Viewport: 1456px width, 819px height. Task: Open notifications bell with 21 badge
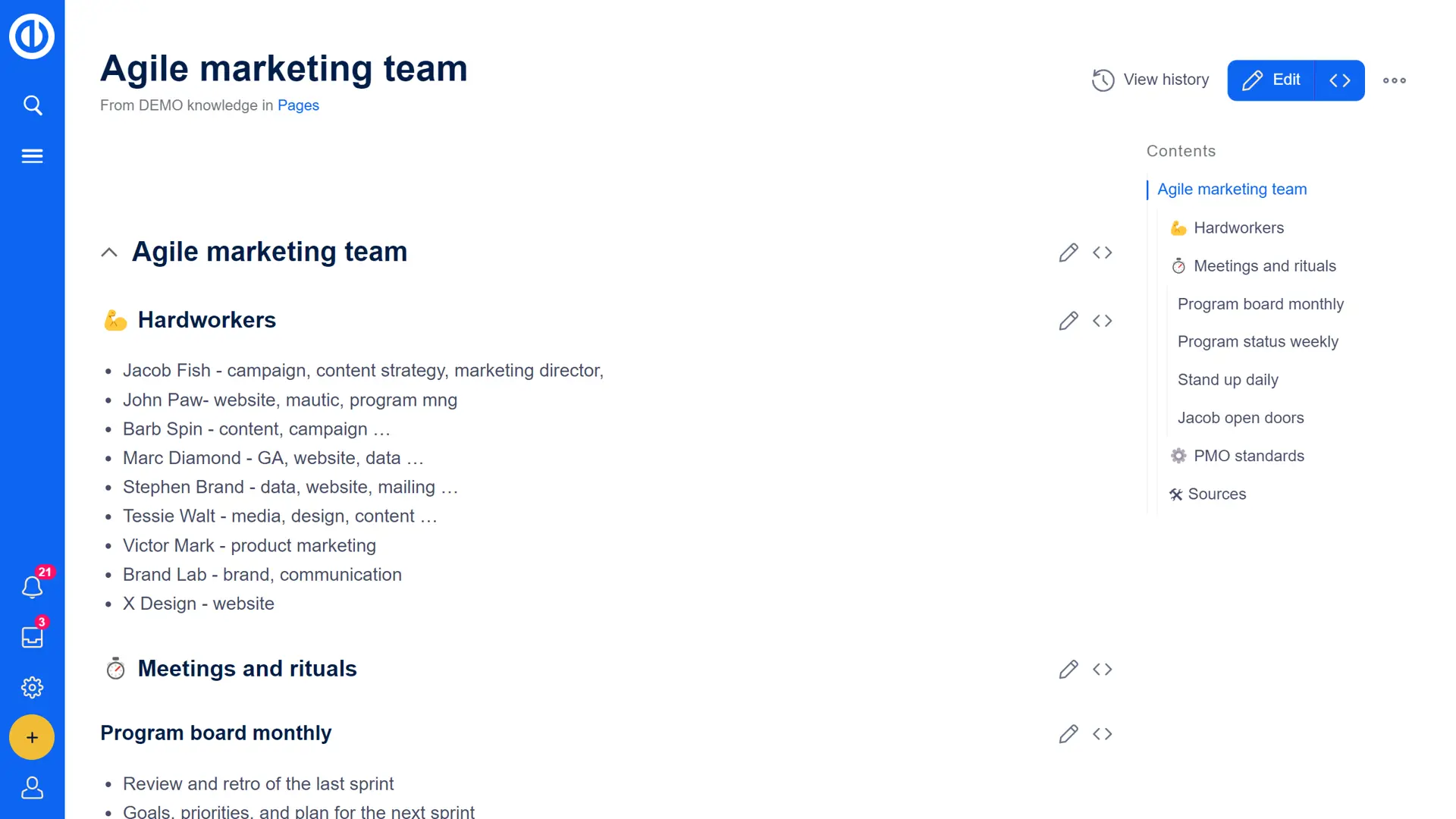(x=32, y=587)
